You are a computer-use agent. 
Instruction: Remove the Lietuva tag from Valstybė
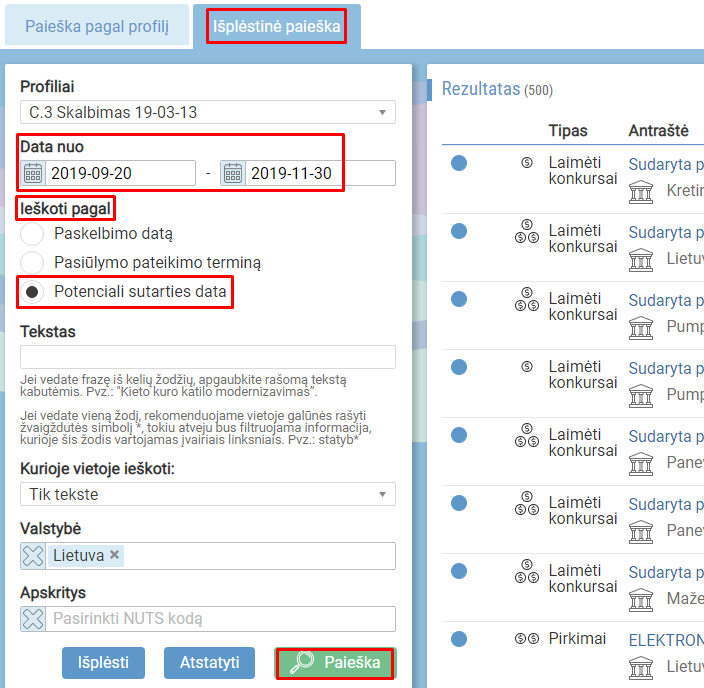pos(115,555)
